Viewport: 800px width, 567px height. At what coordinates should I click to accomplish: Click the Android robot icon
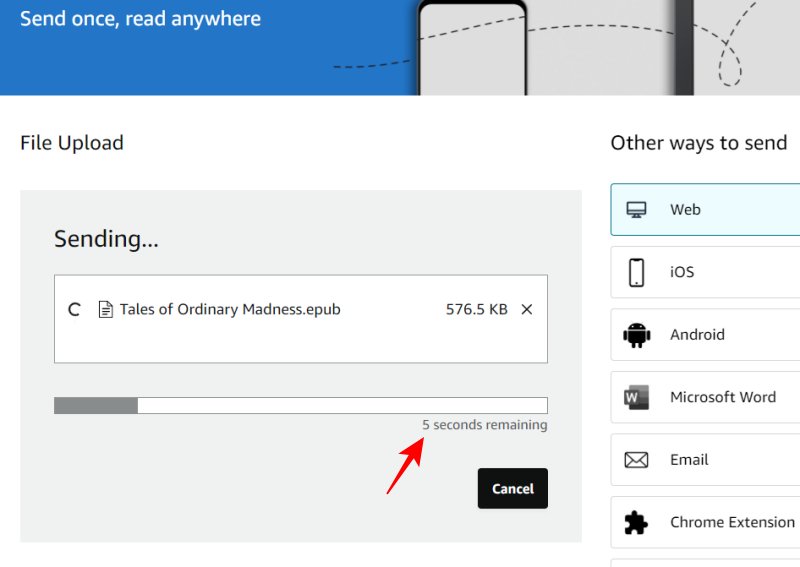(x=637, y=335)
